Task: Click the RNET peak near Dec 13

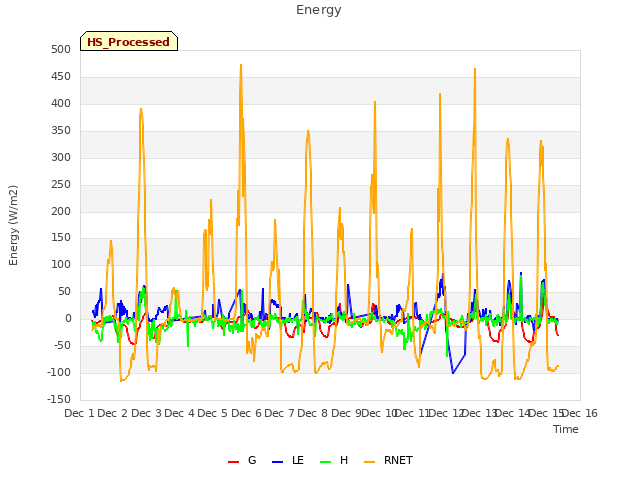Action: click(475, 69)
